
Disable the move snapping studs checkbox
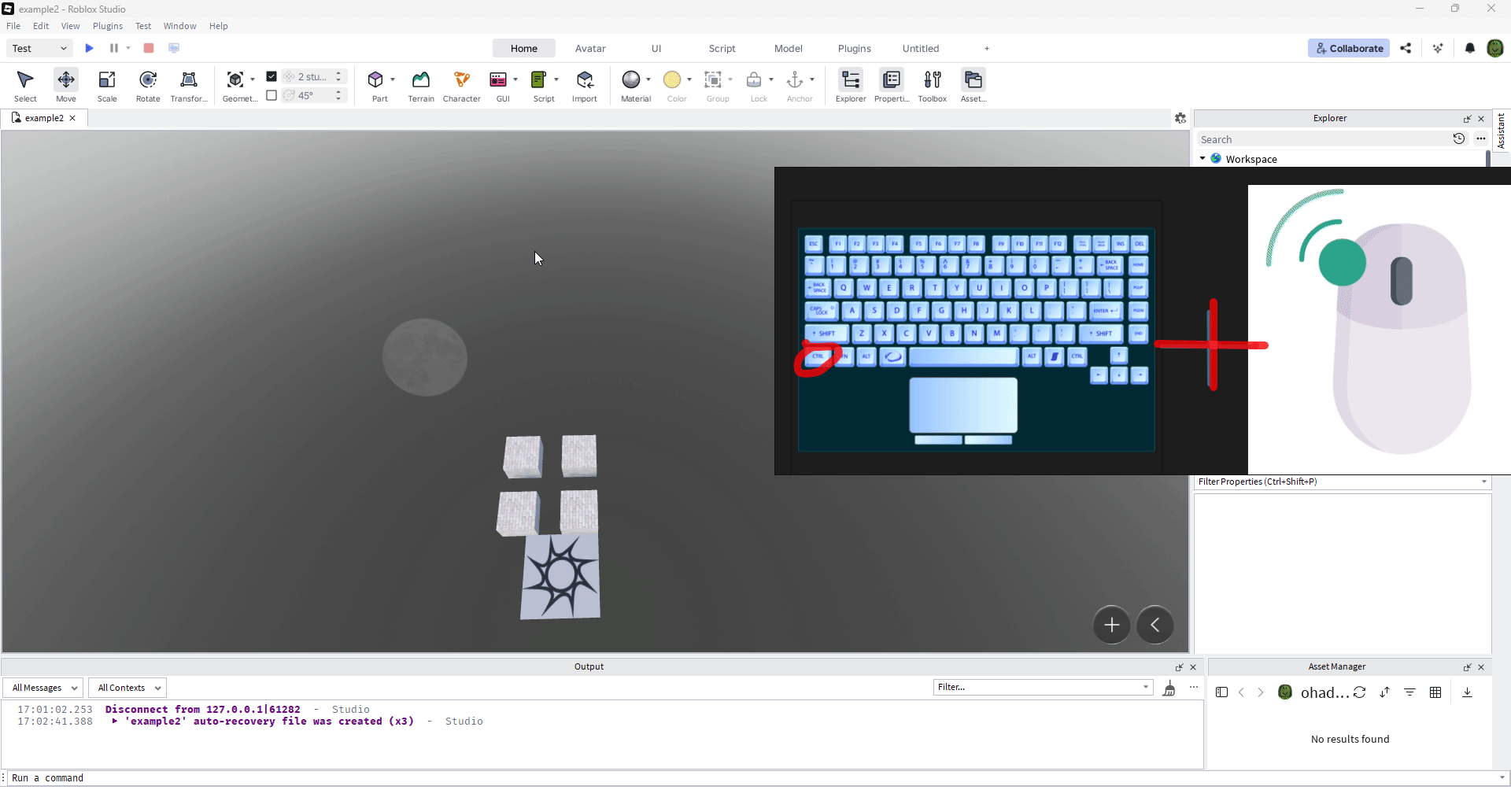coord(272,76)
